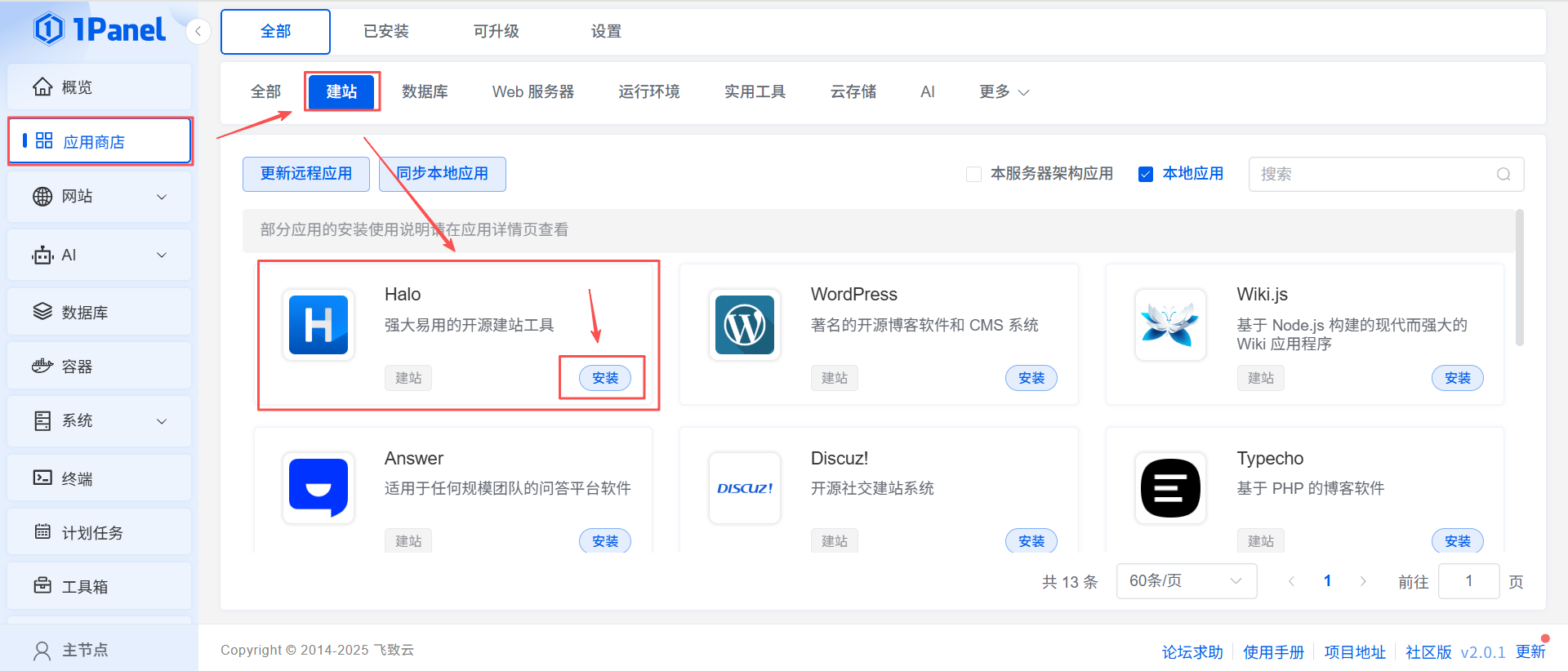1568x671 pixels.
Task: Install the Halo app
Action: click(605, 378)
